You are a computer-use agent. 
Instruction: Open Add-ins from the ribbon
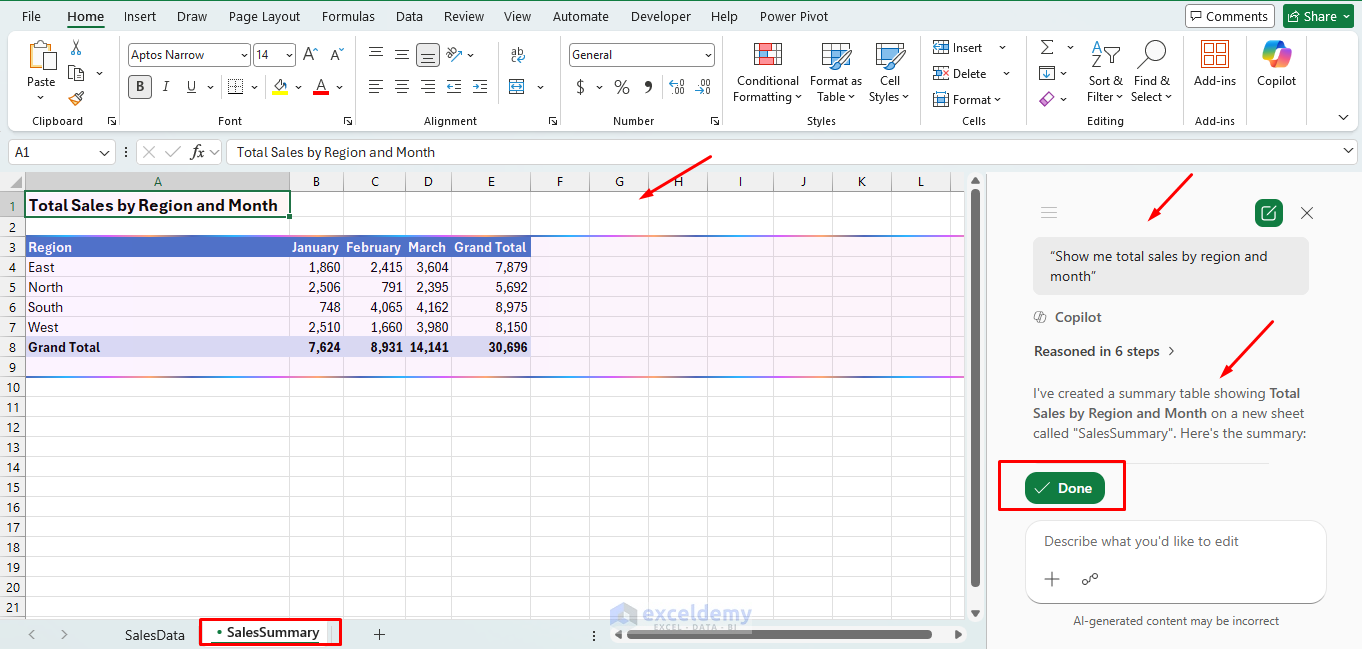tap(1215, 63)
